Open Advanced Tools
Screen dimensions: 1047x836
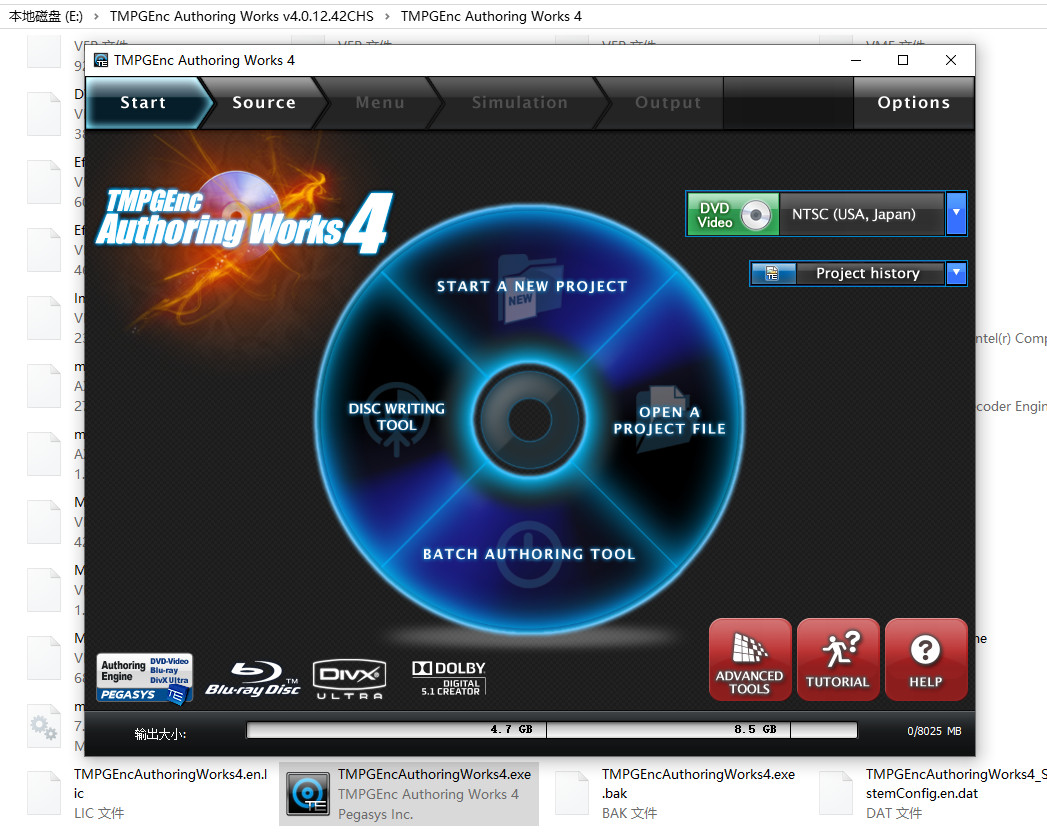coord(749,660)
